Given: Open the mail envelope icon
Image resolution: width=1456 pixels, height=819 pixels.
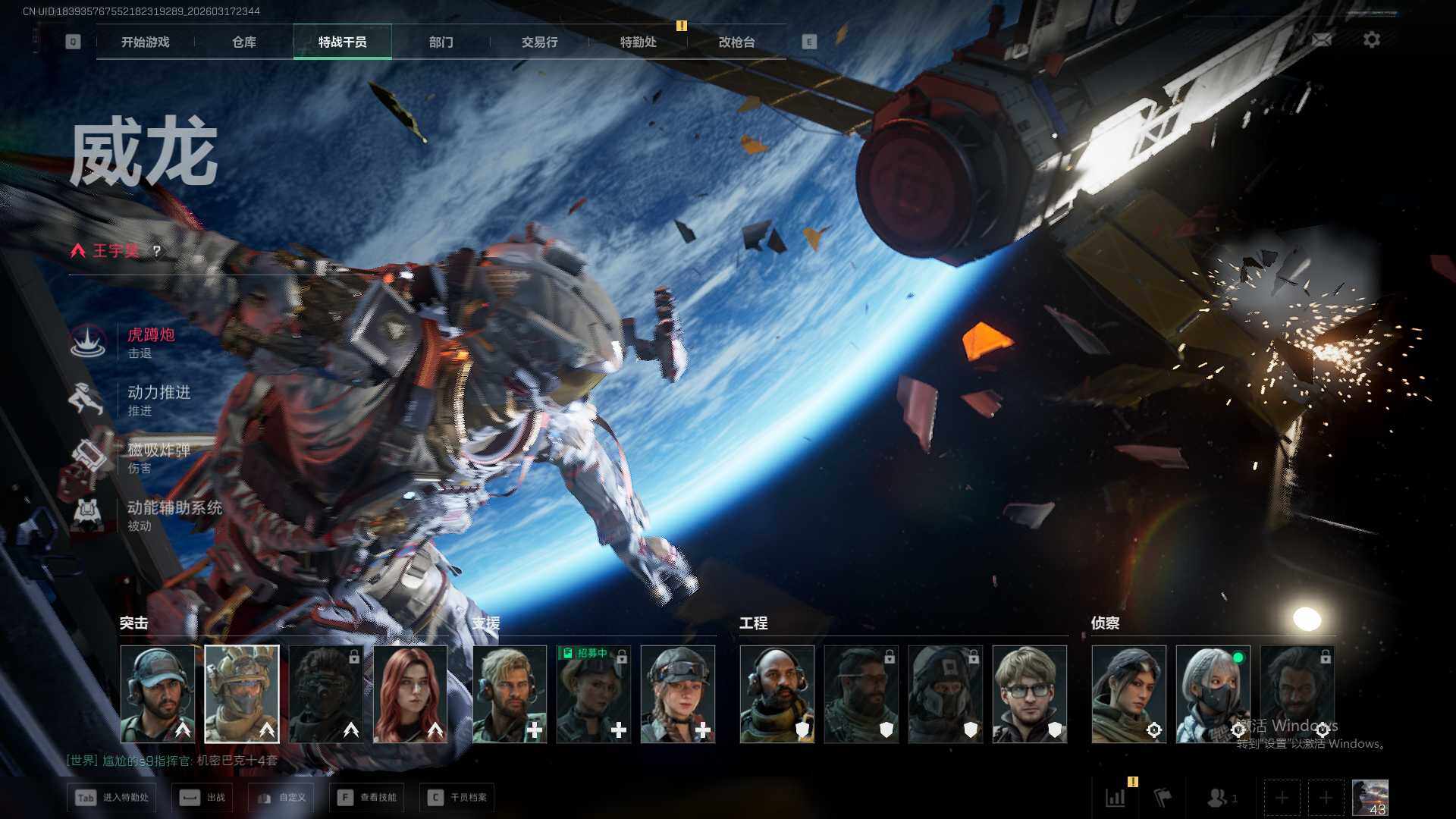Looking at the screenshot, I should (x=1322, y=39).
